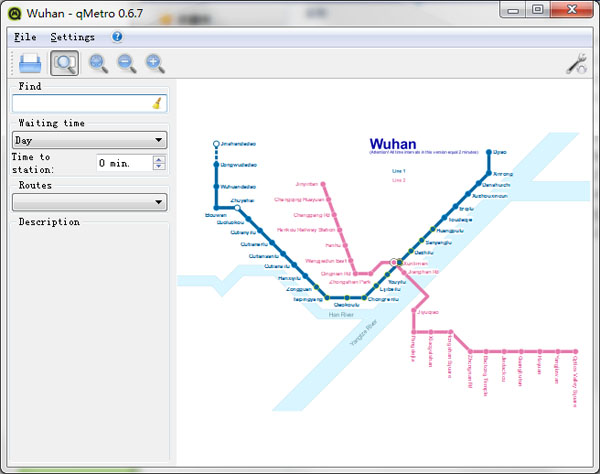
Task: Click the zoom in magnifier icon
Action: tap(154, 64)
